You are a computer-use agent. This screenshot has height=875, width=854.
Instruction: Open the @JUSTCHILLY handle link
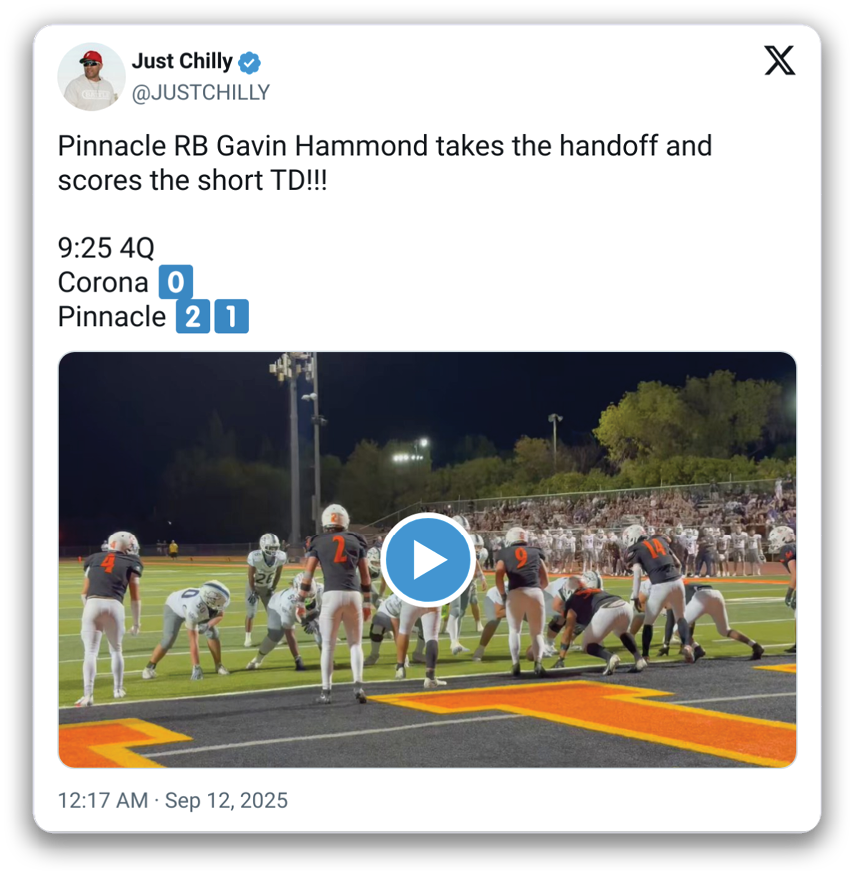[x=201, y=93]
